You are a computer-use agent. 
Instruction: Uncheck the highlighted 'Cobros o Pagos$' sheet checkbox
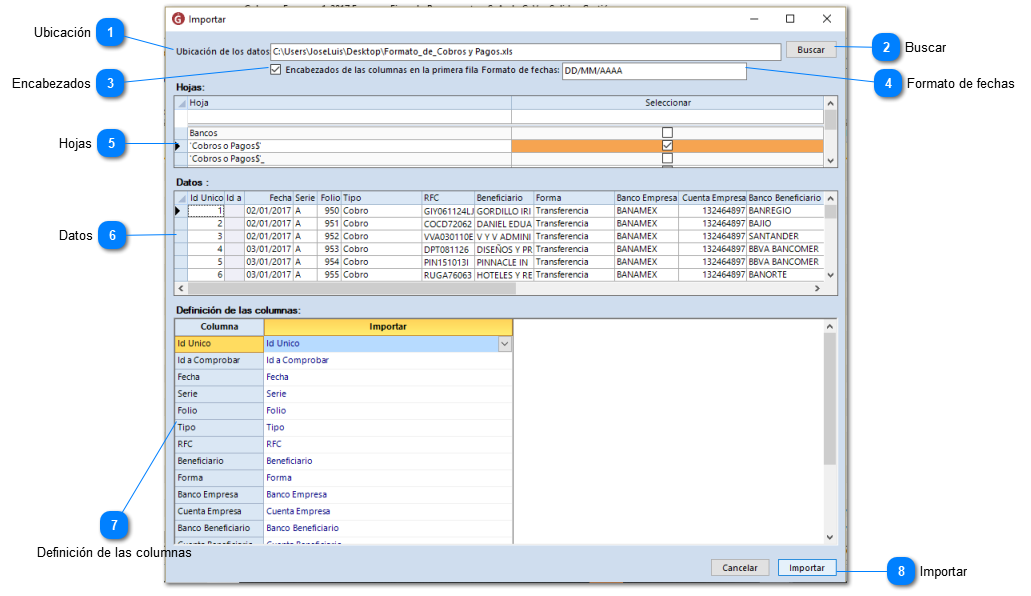(667, 145)
